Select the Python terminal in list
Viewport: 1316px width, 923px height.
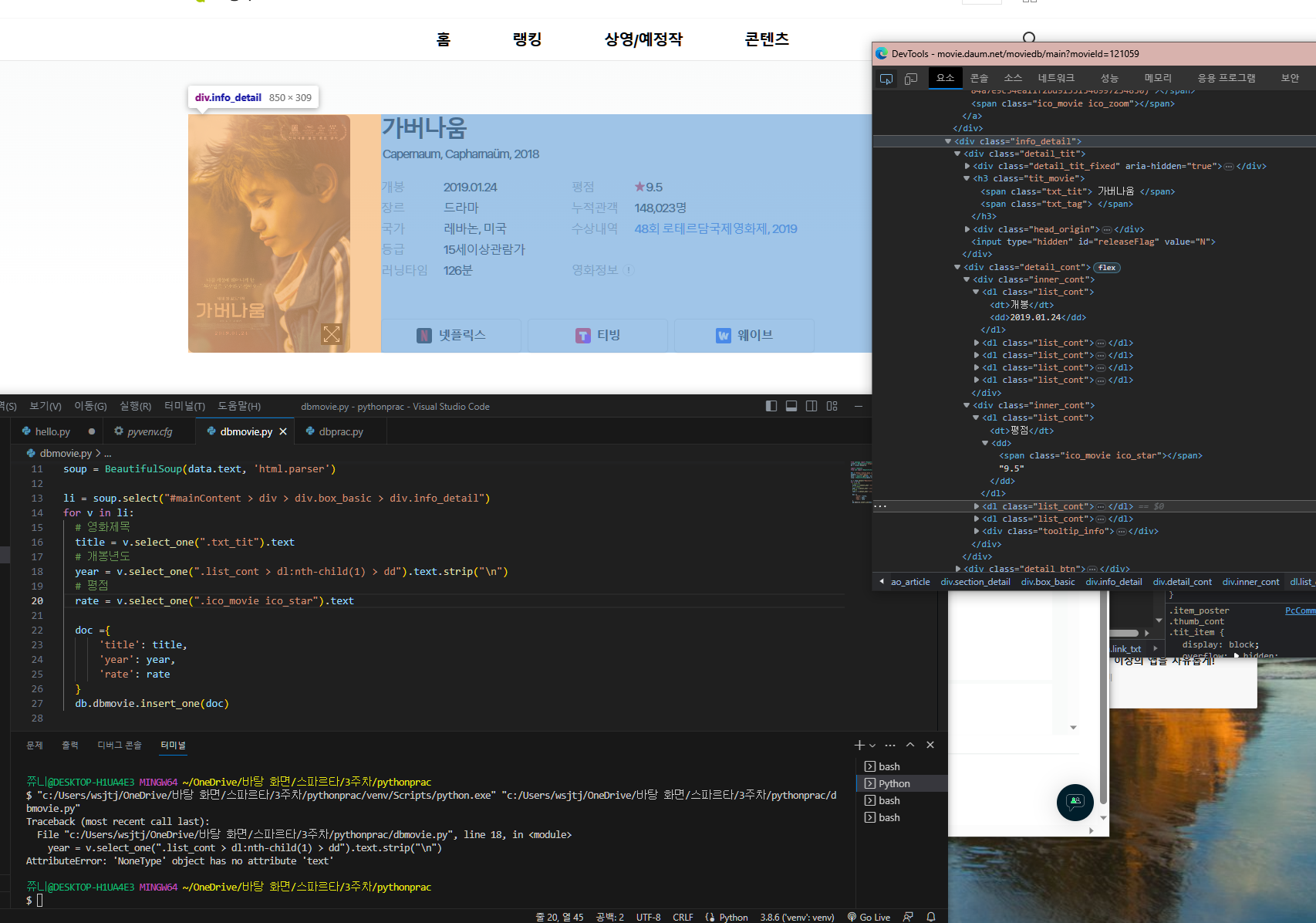click(x=901, y=783)
